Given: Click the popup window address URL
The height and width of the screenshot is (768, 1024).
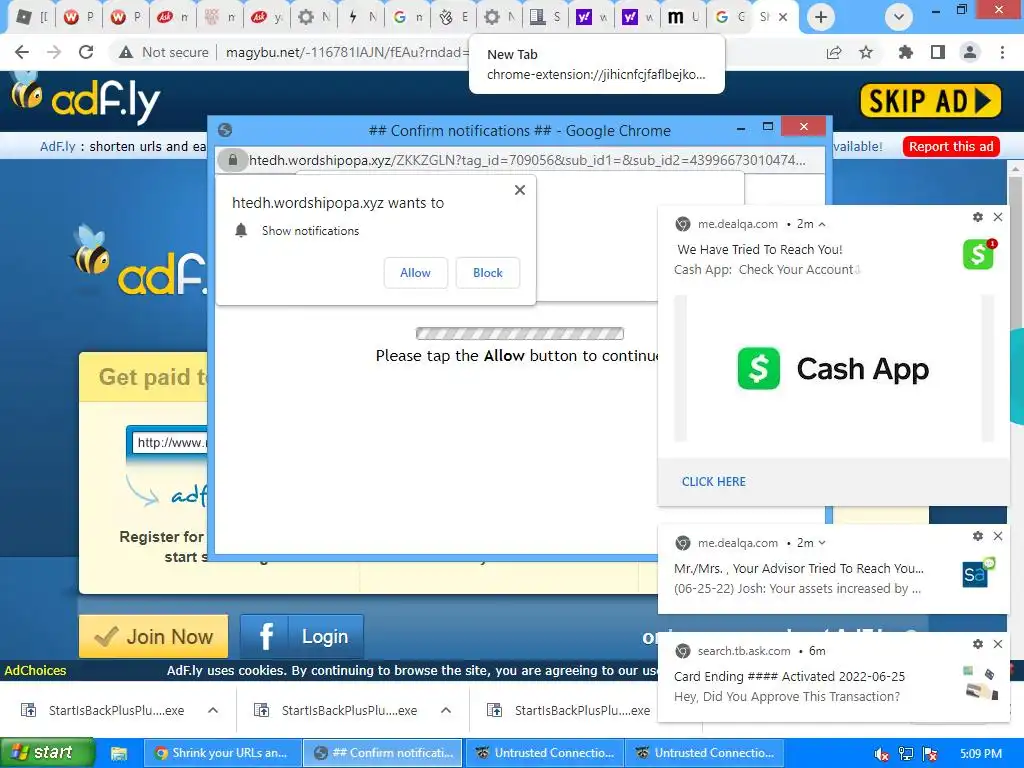Looking at the screenshot, I should 527,160.
